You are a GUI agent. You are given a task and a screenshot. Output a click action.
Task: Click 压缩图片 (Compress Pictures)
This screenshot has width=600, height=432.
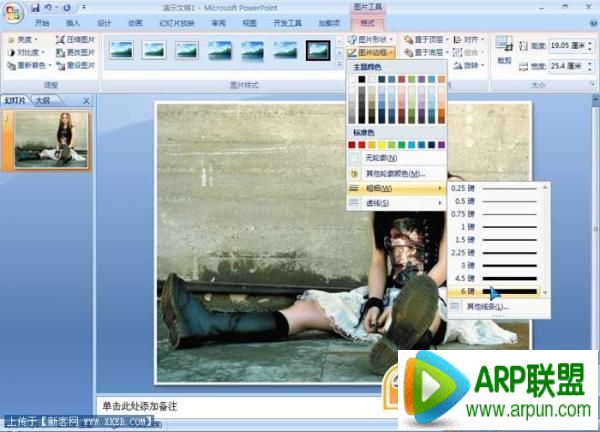click(75, 39)
